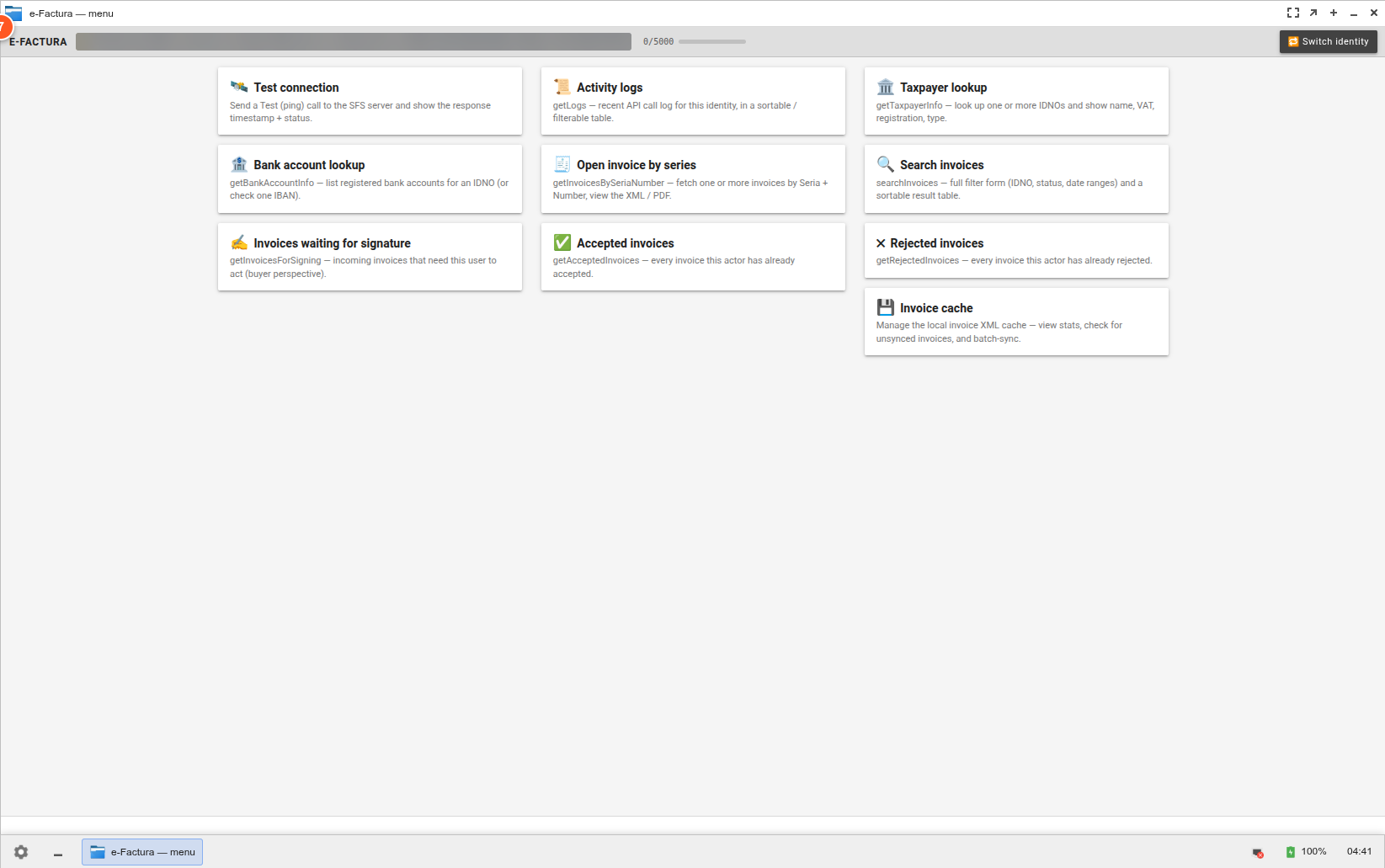Click the Bank account lookup bank icon
The image size is (1385, 868).
tap(239, 164)
